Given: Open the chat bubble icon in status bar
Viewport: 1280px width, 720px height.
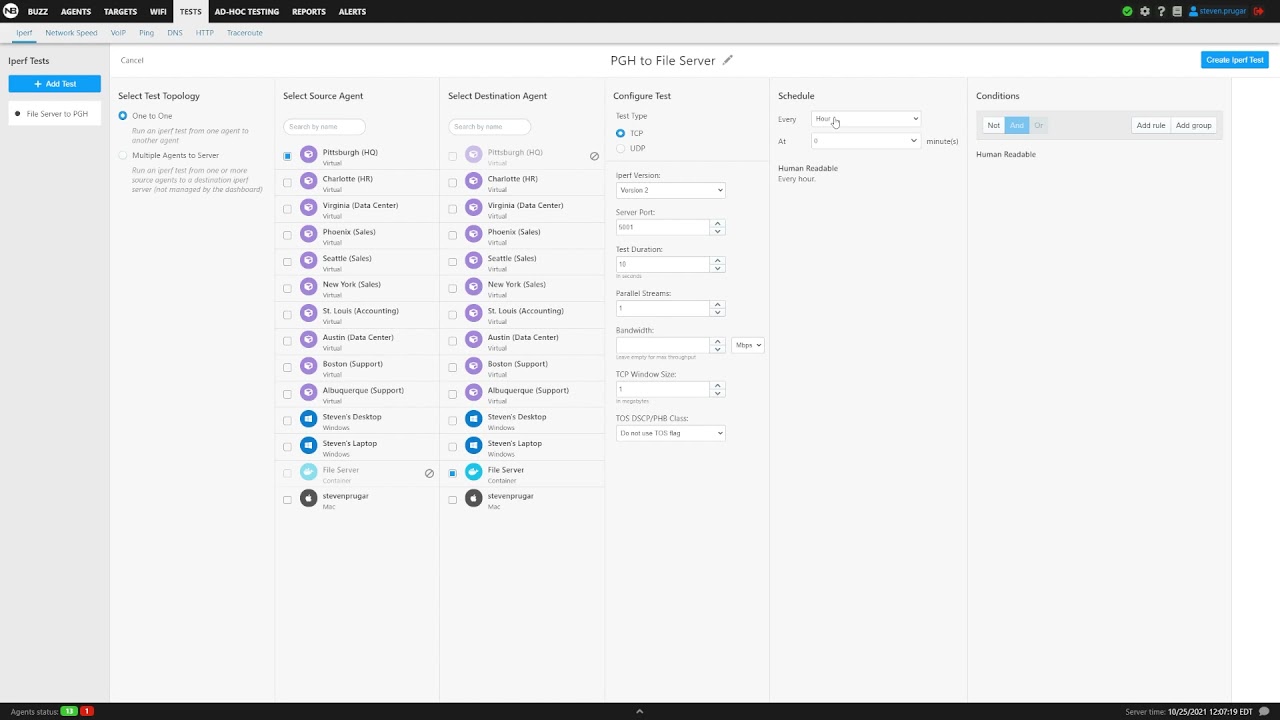Looking at the screenshot, I should point(1264,711).
